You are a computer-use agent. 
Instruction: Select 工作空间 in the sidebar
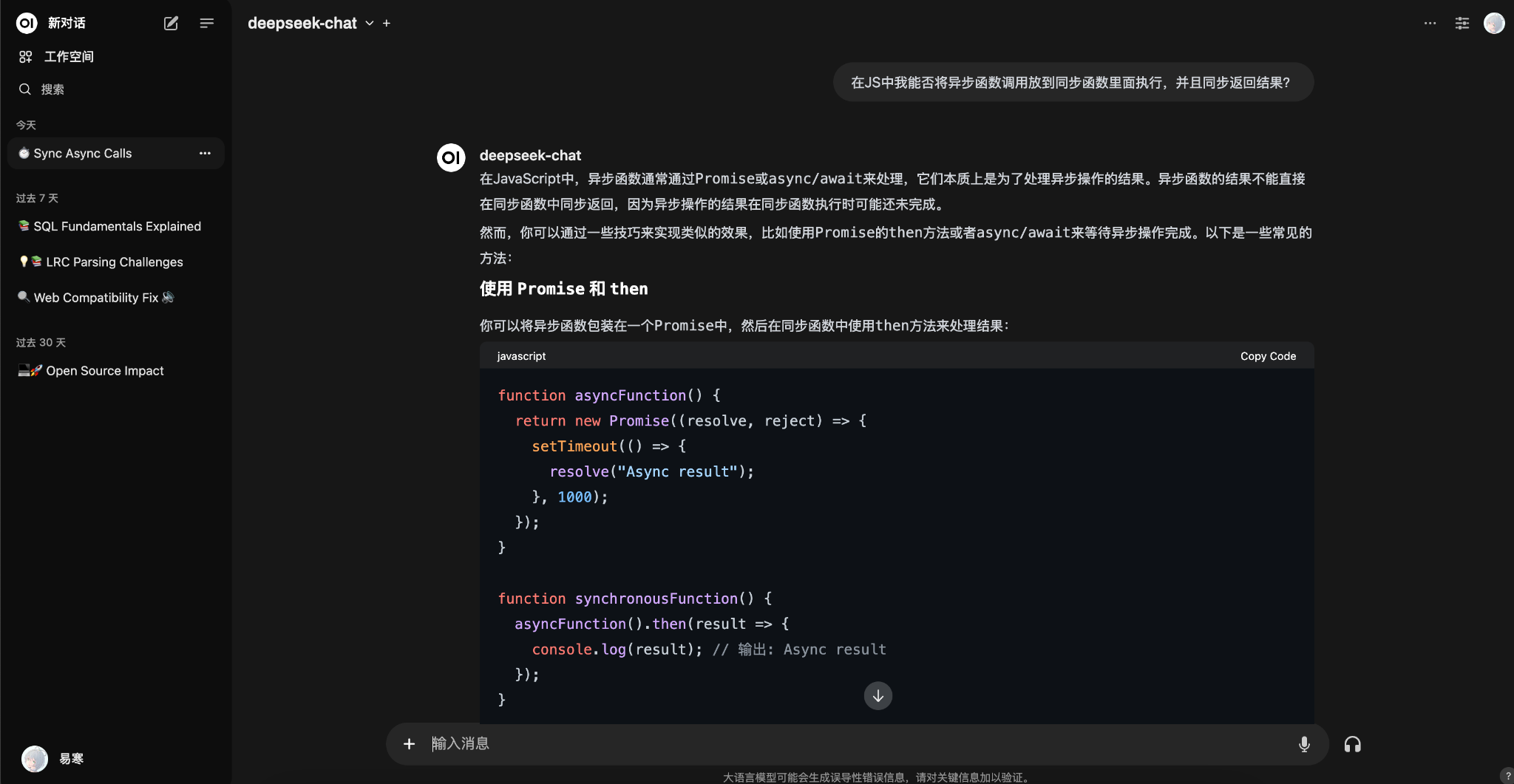[69, 56]
